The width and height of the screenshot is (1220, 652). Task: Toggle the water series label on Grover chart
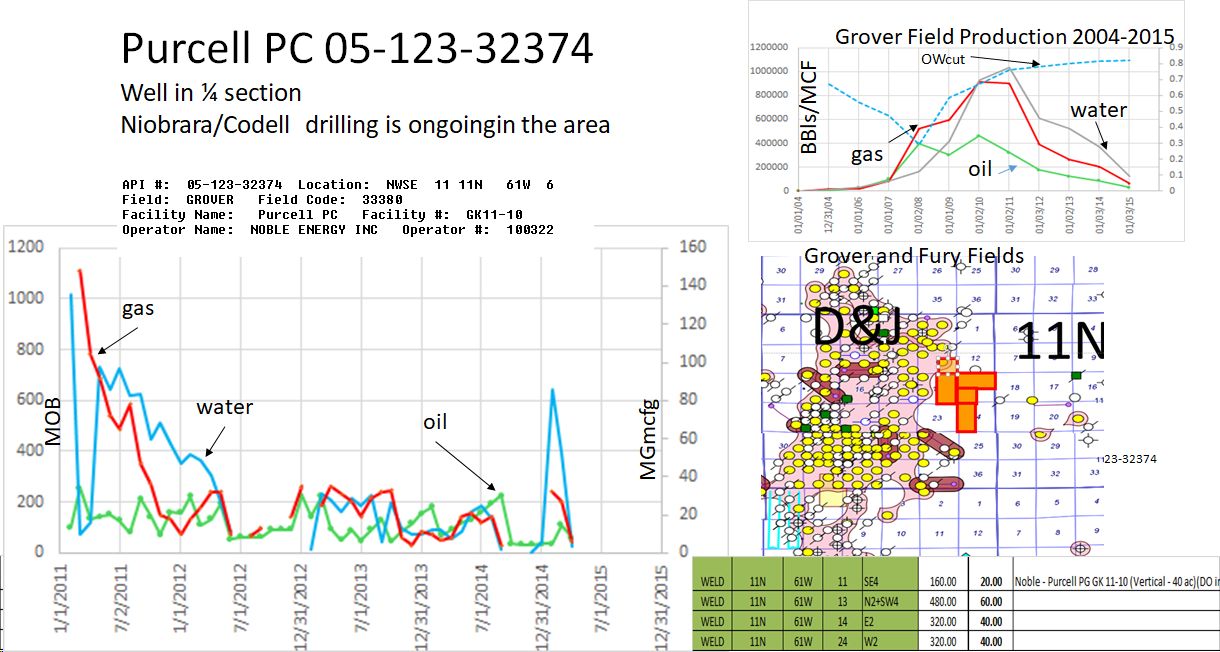click(x=1097, y=111)
